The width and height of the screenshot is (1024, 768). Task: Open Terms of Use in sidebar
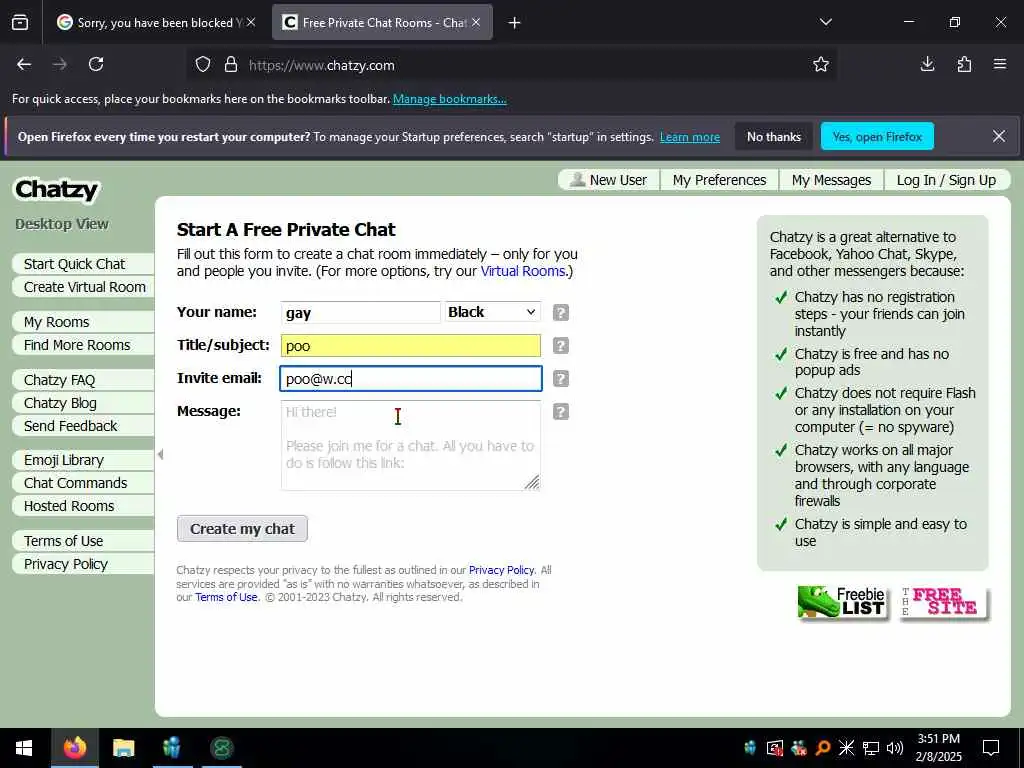[x=83, y=541]
